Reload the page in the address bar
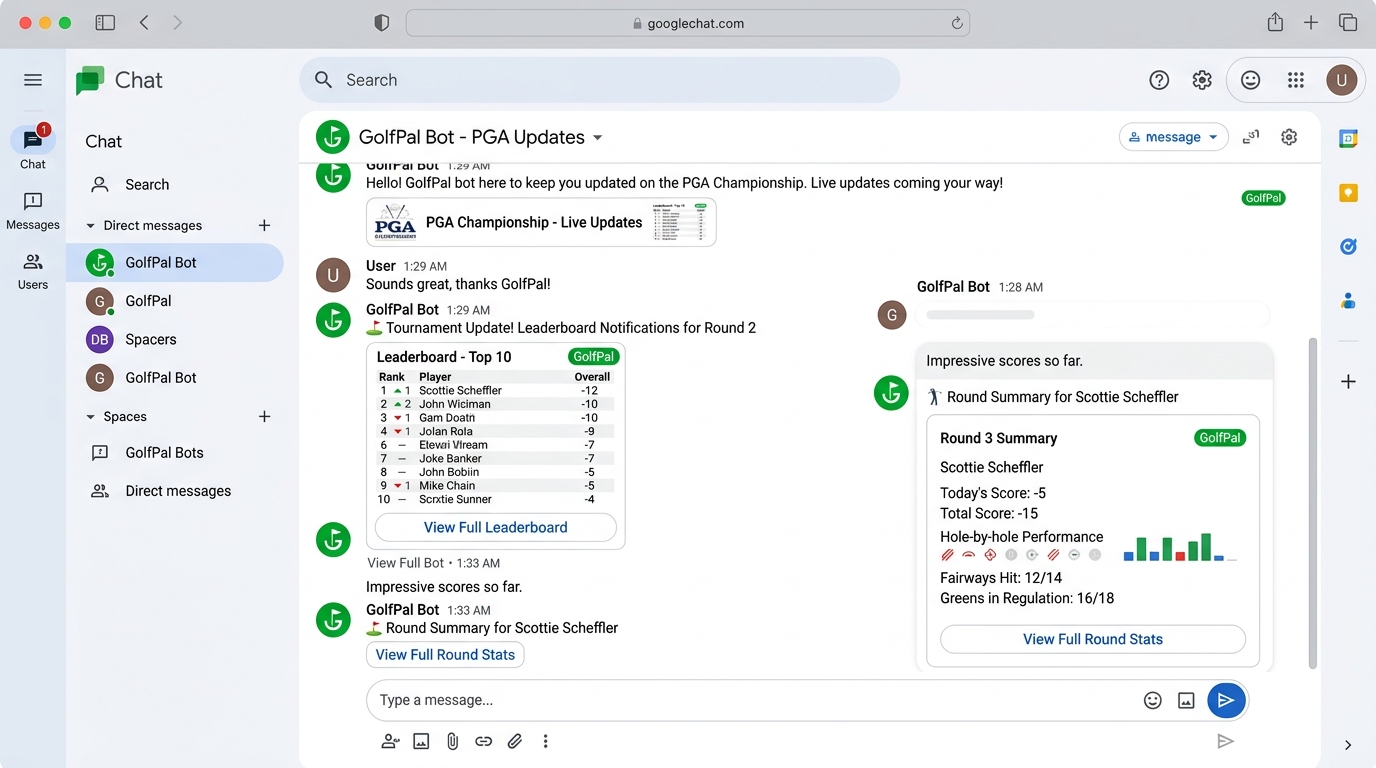The width and height of the screenshot is (1376, 768). click(957, 23)
